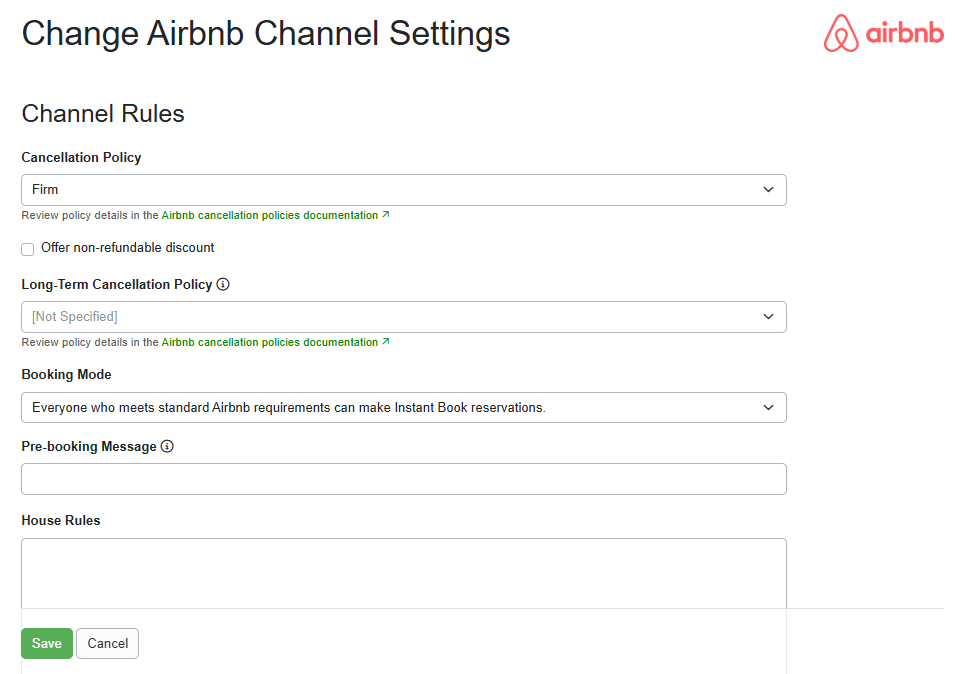Click inside the Pre-booking Message input field
The height and width of the screenshot is (674, 955).
click(400, 478)
